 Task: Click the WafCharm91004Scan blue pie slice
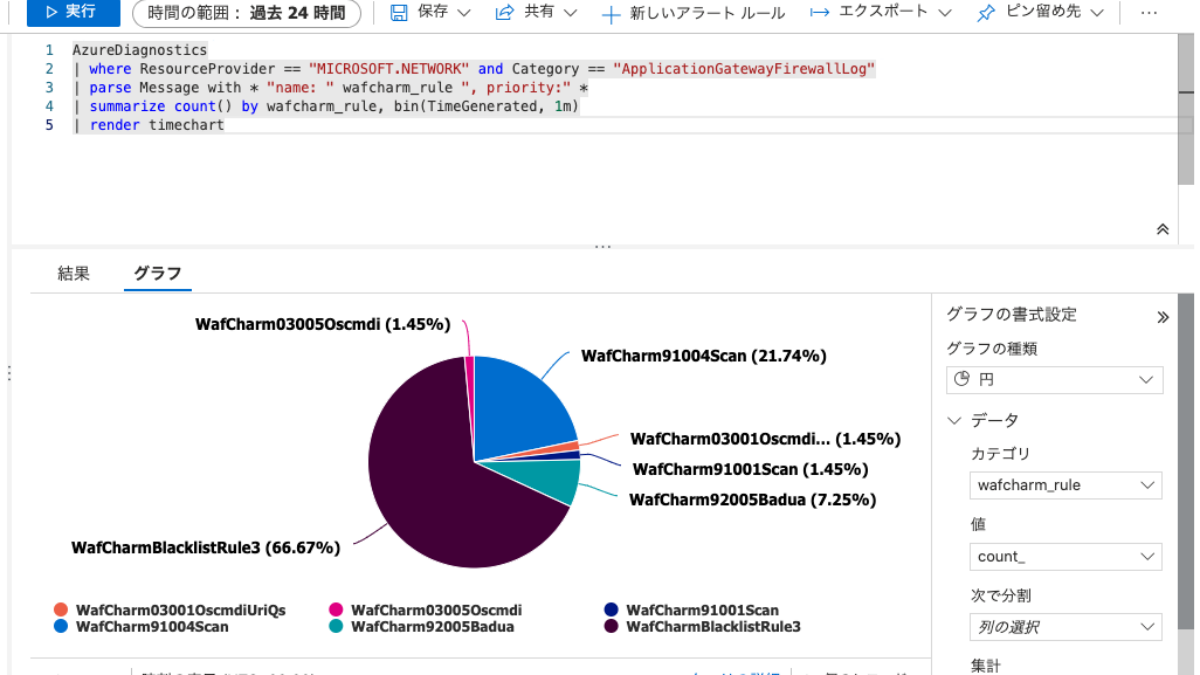tap(515, 408)
